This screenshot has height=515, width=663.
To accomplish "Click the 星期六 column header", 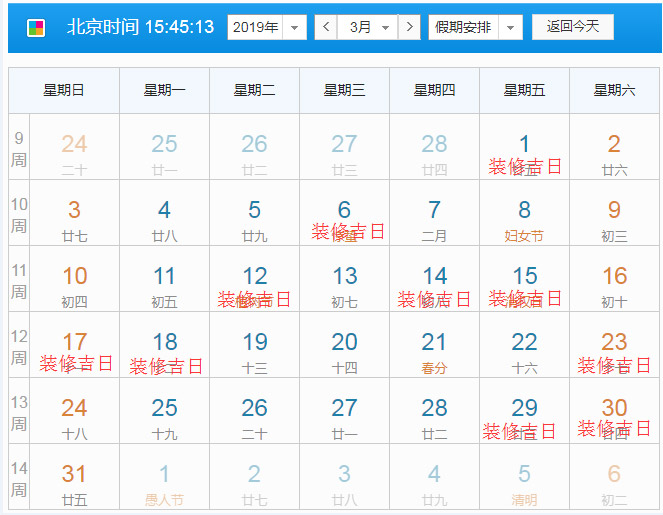I will pyautogui.click(x=614, y=91).
